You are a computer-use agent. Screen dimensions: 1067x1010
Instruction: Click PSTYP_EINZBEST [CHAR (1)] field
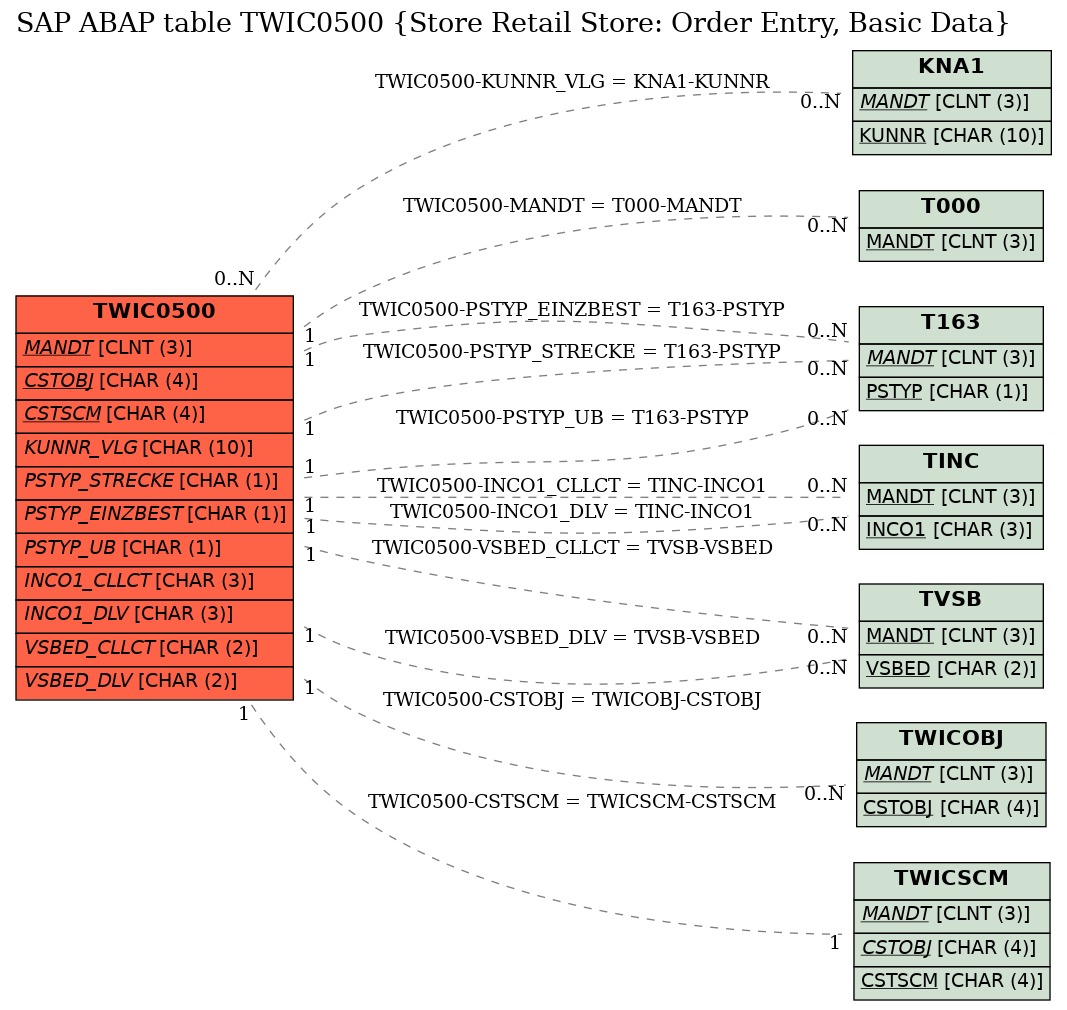(x=154, y=515)
